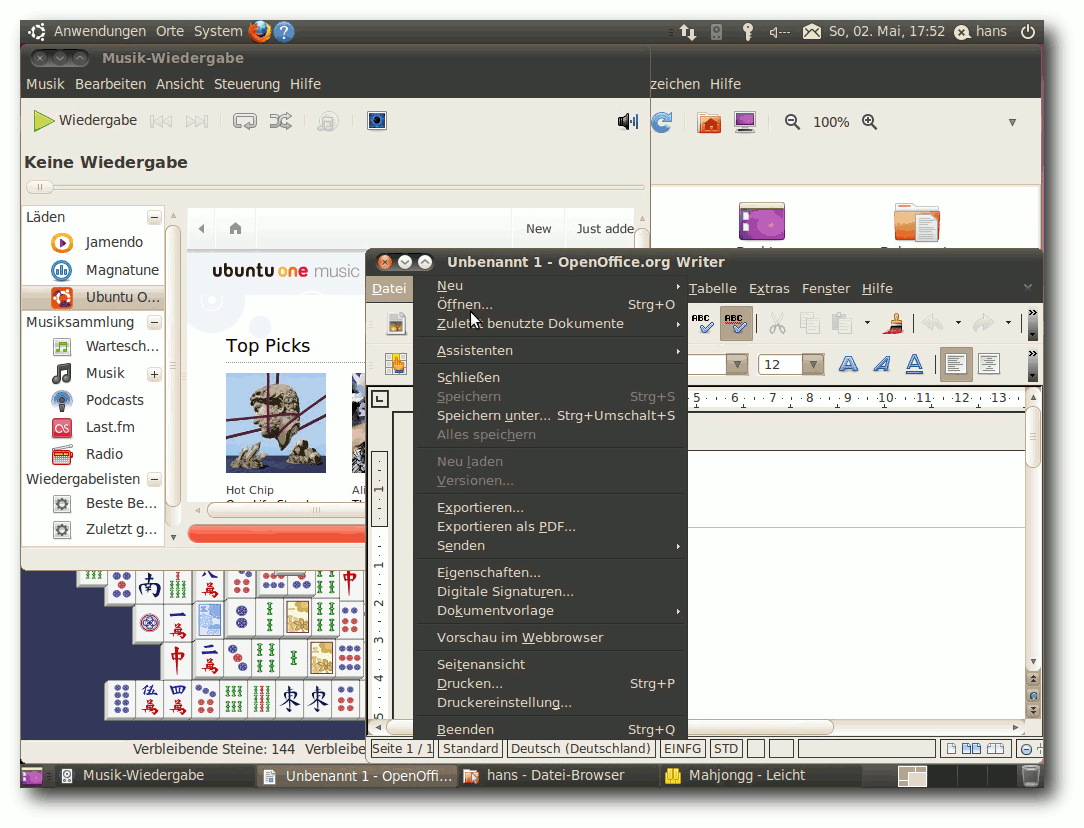This screenshot has height=828, width=1084.
Task: Open the font size dropdown
Action: click(814, 364)
